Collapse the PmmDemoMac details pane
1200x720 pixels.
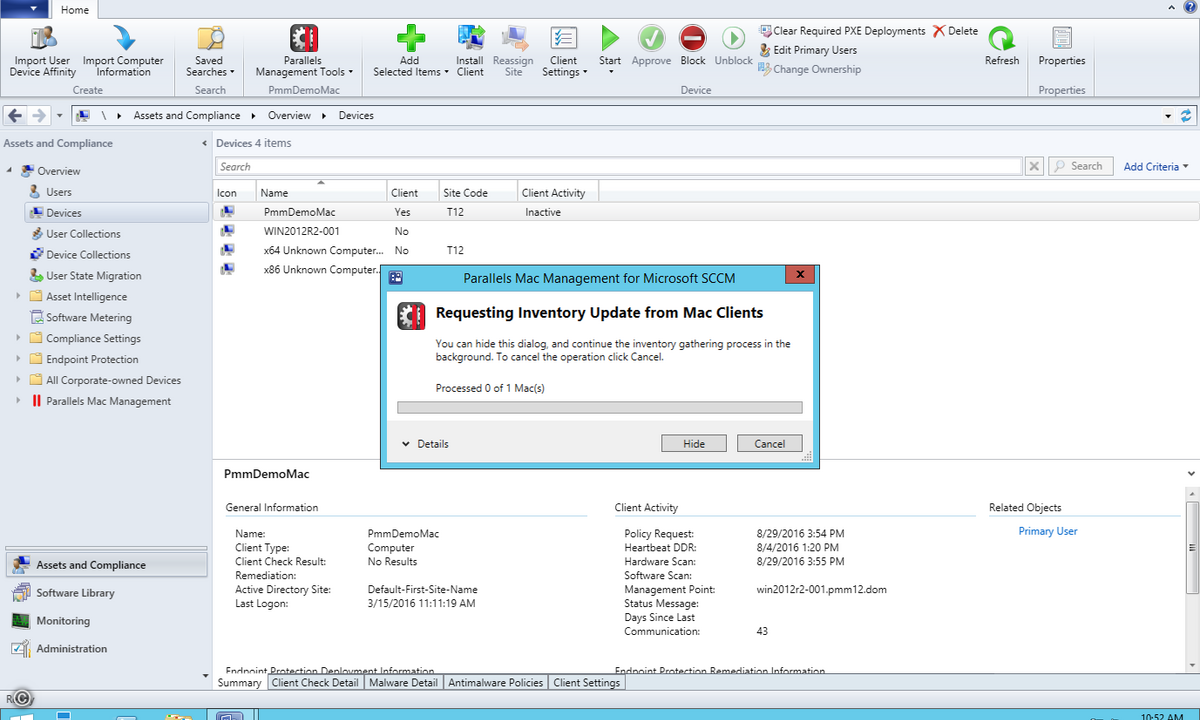1190,473
